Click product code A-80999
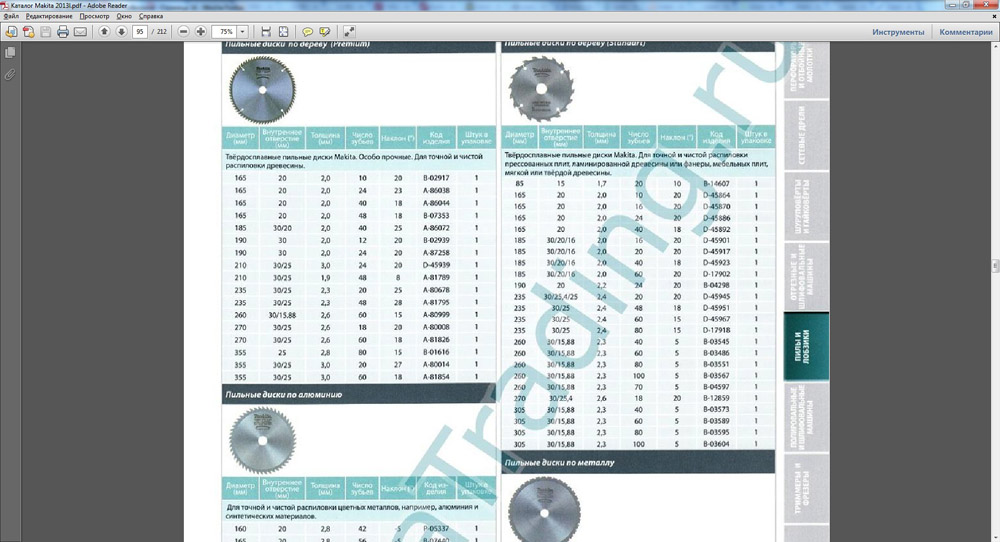1000x542 pixels. [436, 314]
